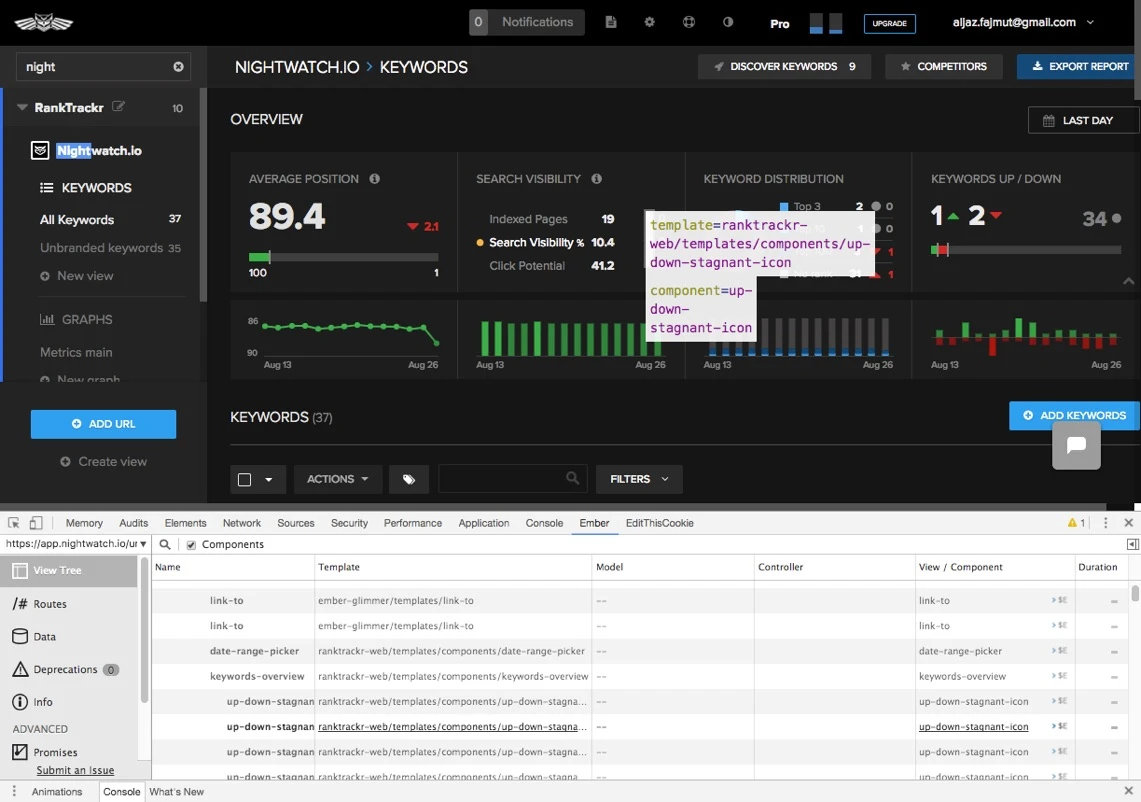Open the Actions dropdown
The width and height of the screenshot is (1141, 802).
click(337, 479)
